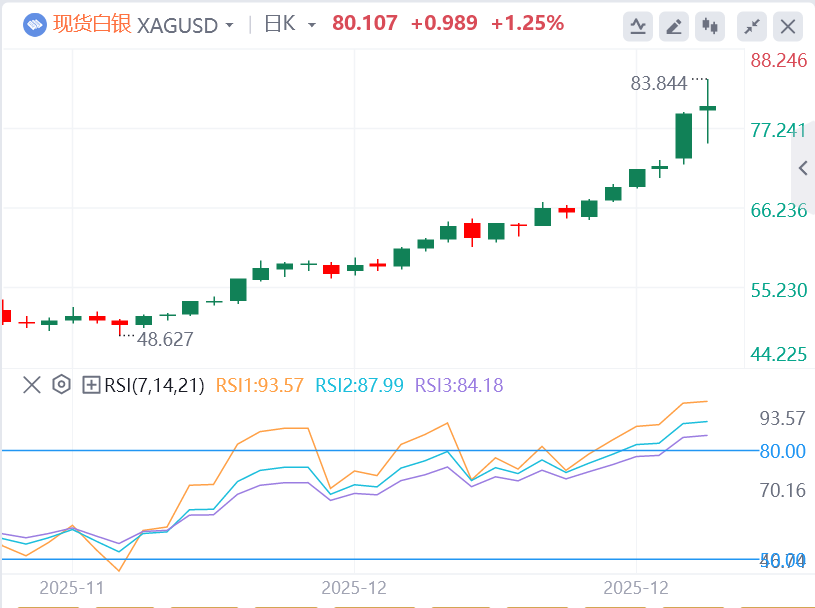
Task: Close the chart with X button
Action: click(788, 26)
